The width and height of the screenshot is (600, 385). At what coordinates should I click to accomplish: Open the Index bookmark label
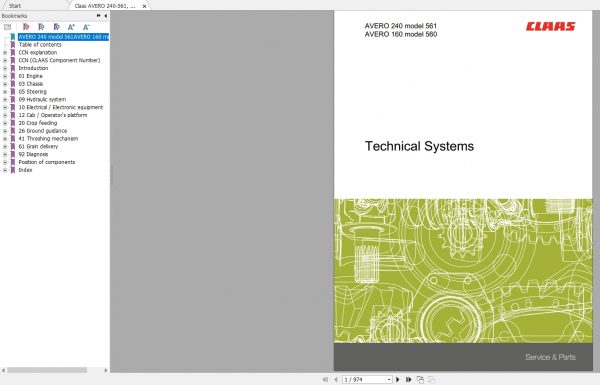pos(25,170)
